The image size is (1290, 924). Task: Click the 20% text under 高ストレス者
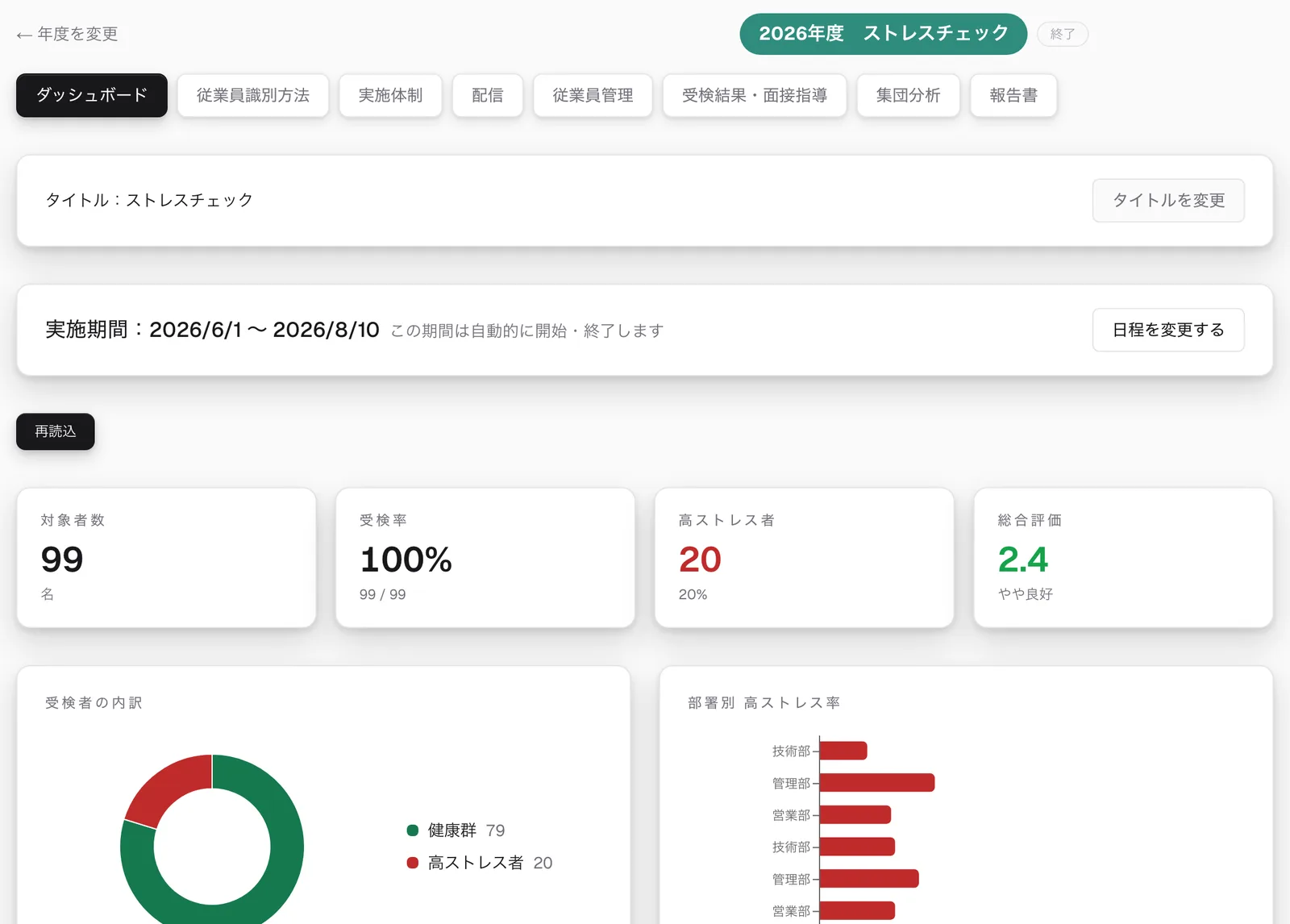[693, 594]
